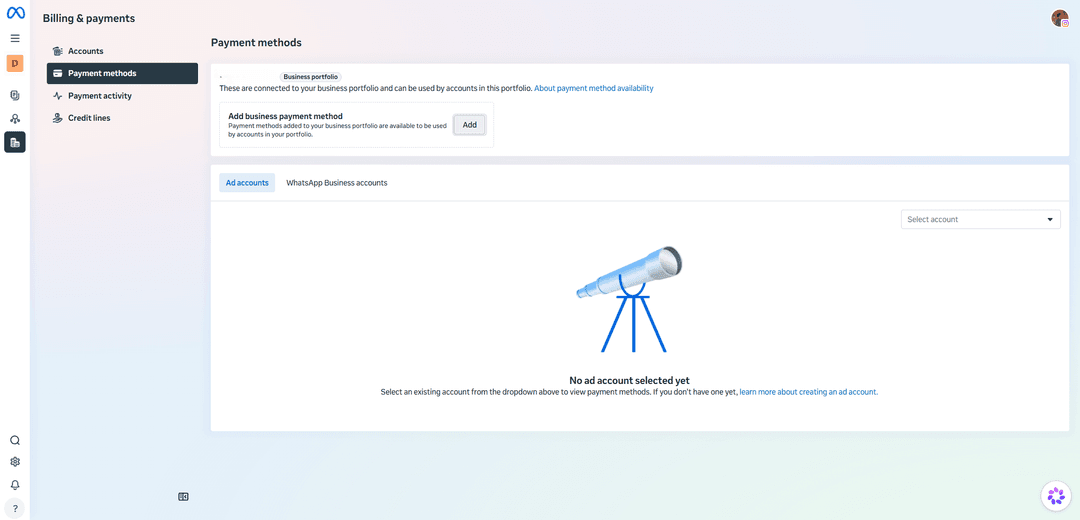This screenshot has width=1080, height=520.
Task: Click the Meta logo icon
Action: coord(15,13)
